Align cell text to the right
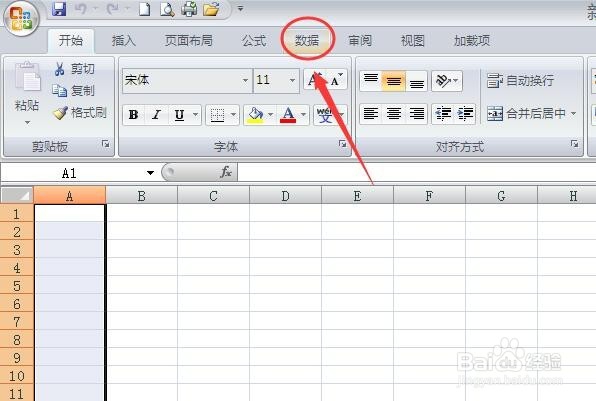Viewport: 596px width, 401px height. coord(417,114)
